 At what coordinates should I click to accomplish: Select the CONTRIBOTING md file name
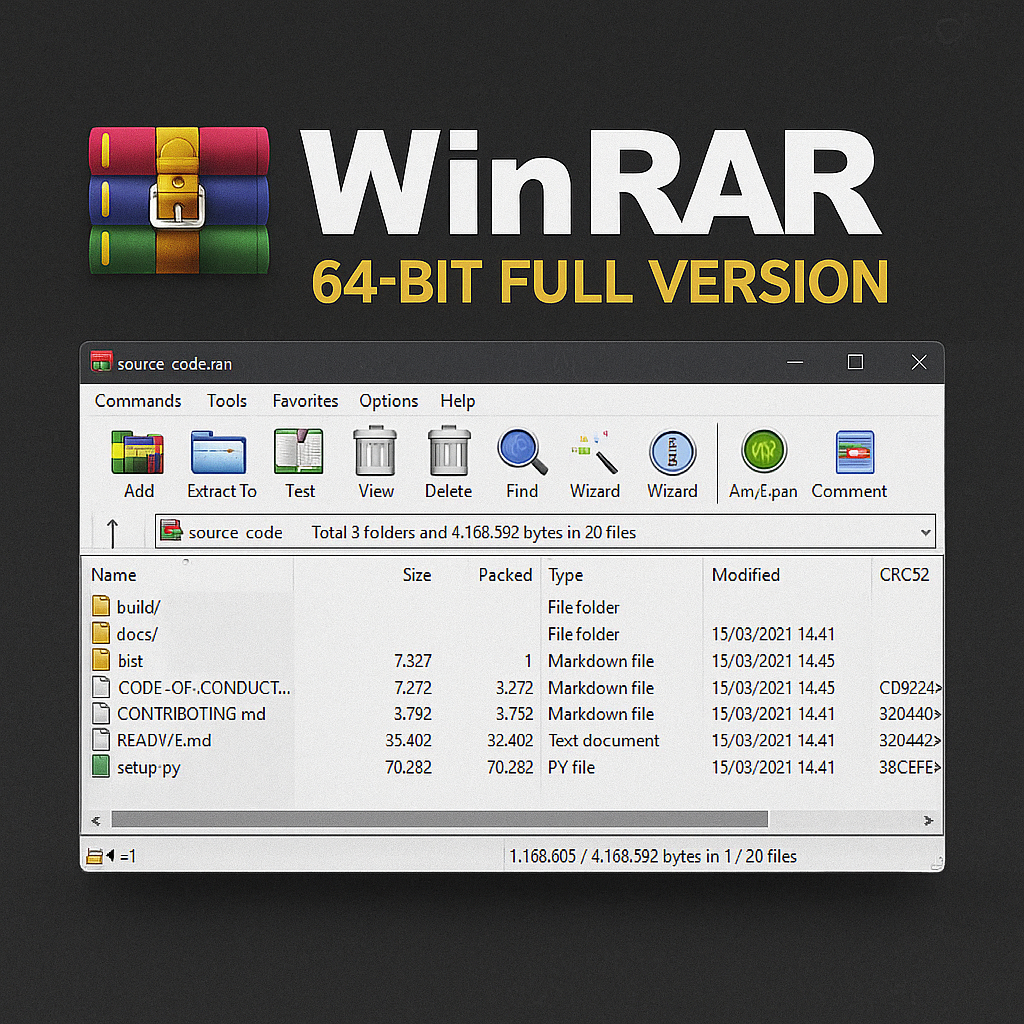click(x=191, y=714)
